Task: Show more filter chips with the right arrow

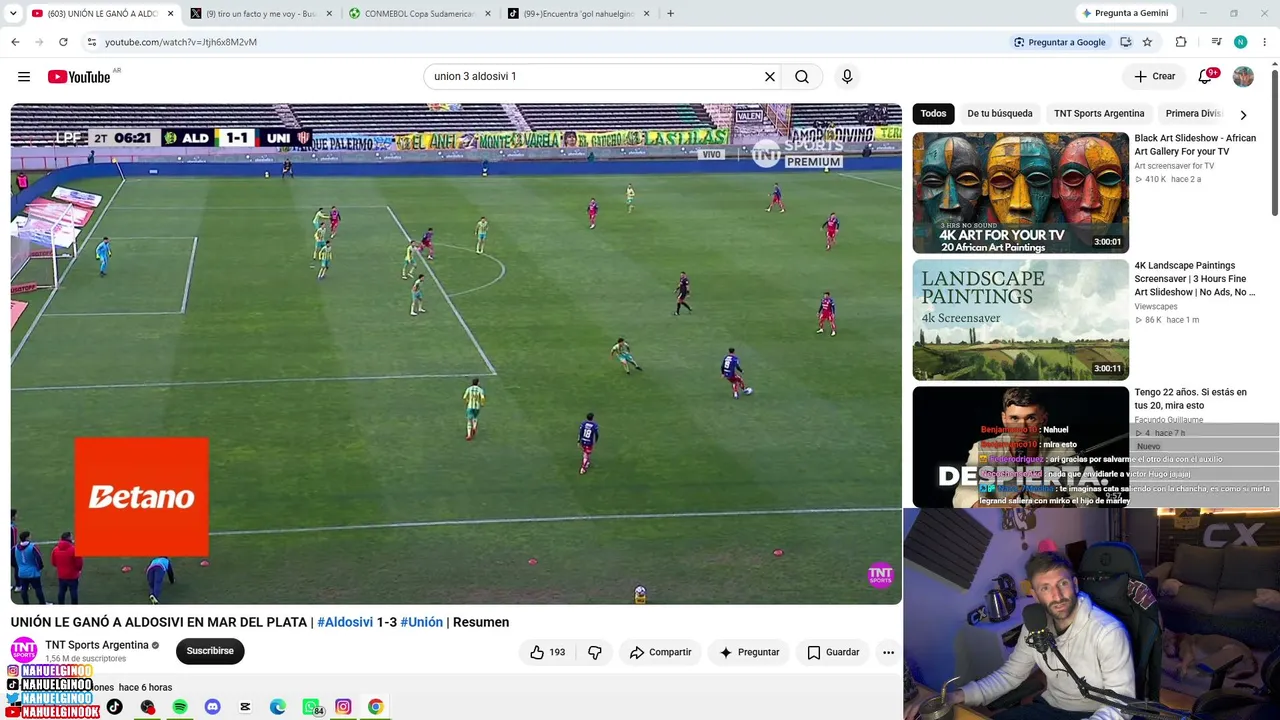Action: tap(1243, 114)
